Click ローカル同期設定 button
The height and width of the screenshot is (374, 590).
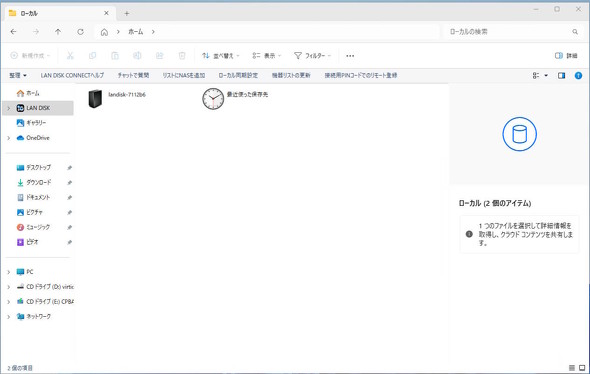coord(238,76)
